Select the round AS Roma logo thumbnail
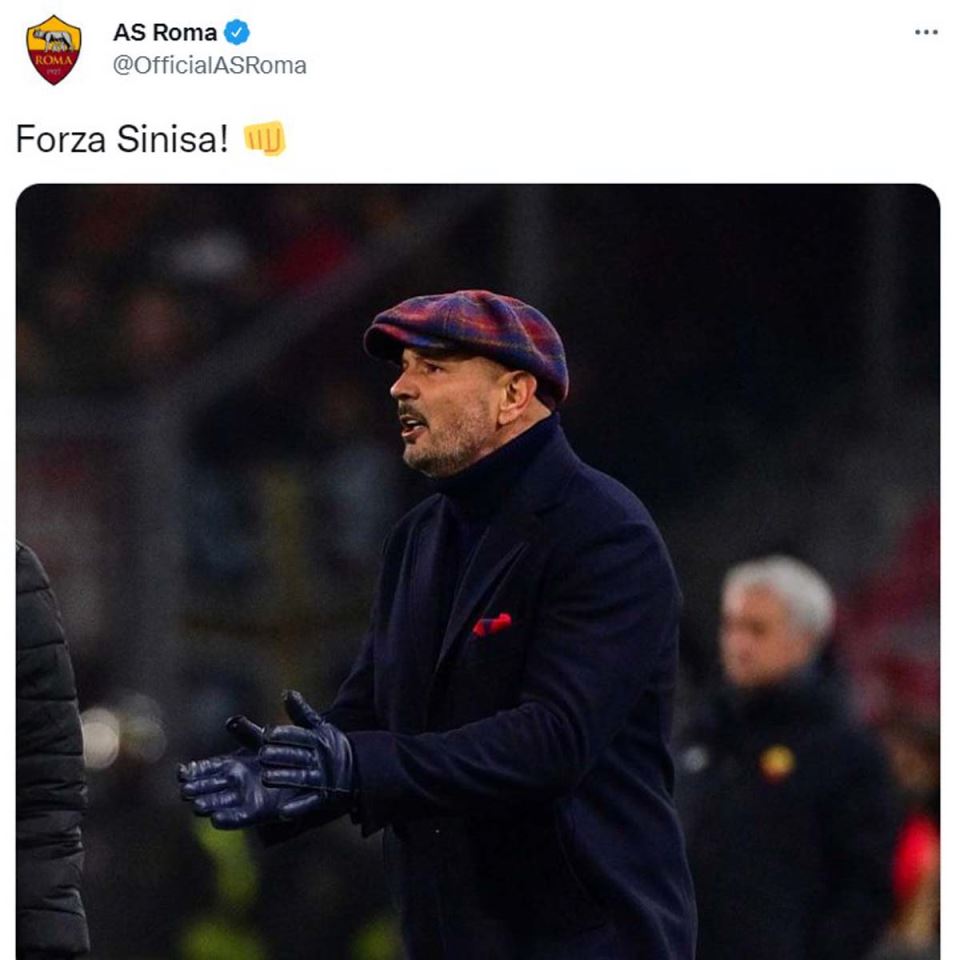960x960 pixels. tap(53, 45)
